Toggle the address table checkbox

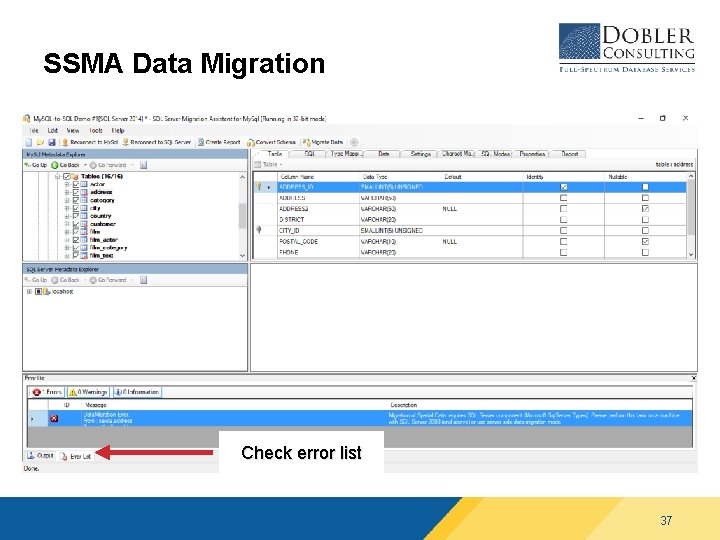tap(76, 192)
